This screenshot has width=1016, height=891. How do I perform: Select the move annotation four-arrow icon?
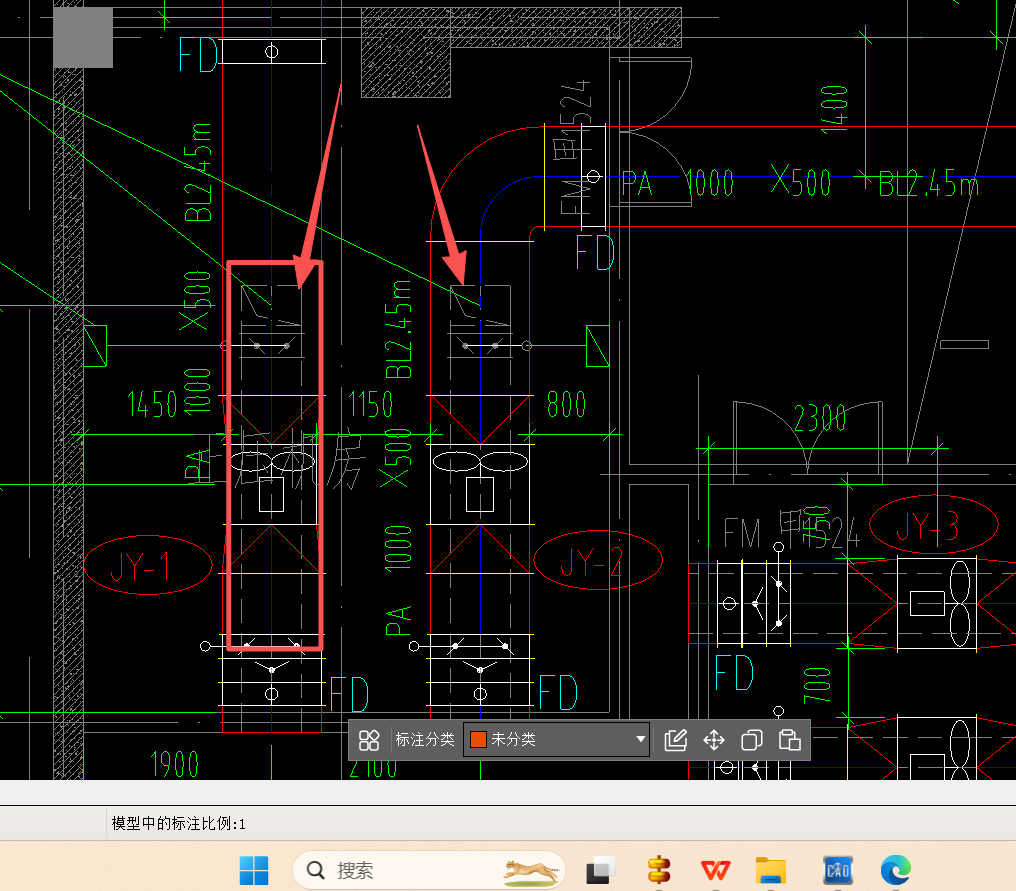point(713,739)
